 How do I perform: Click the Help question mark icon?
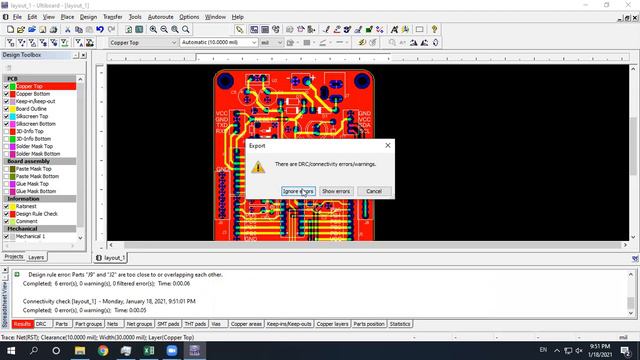[x=434, y=29]
